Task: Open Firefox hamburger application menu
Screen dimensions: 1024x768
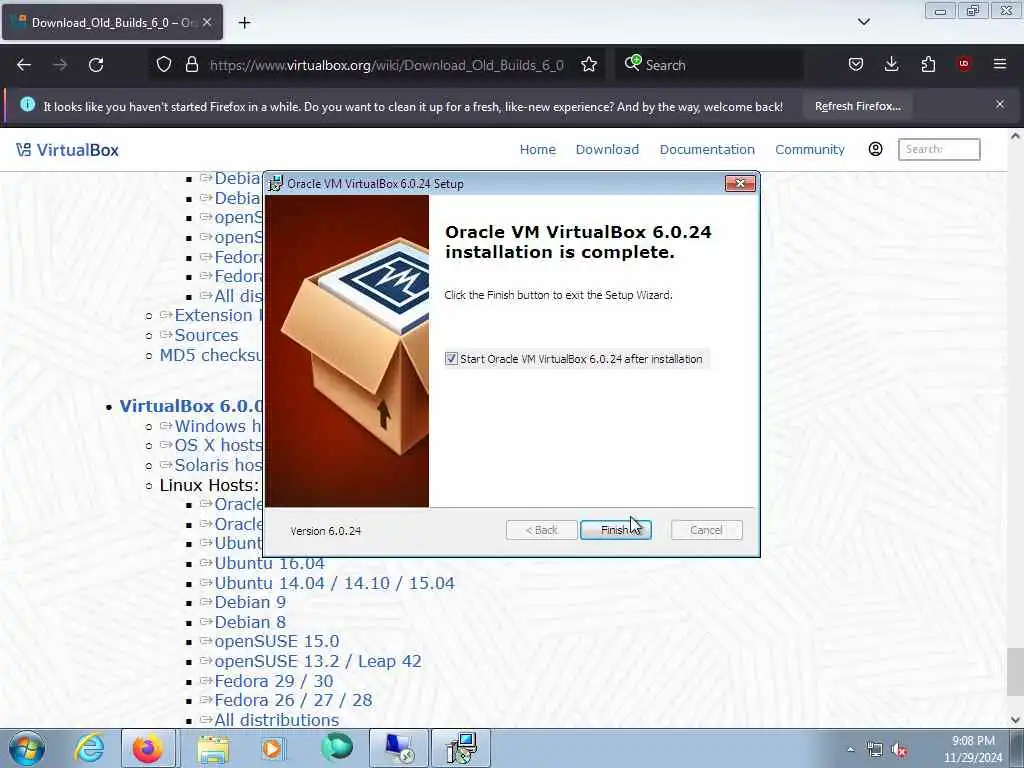Action: (x=1000, y=64)
